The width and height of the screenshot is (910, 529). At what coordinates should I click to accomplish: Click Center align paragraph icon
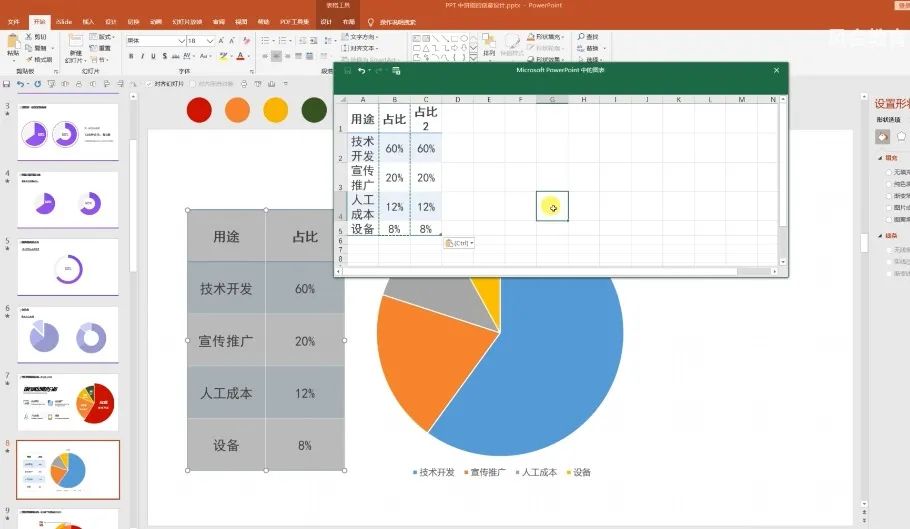[x=276, y=56]
